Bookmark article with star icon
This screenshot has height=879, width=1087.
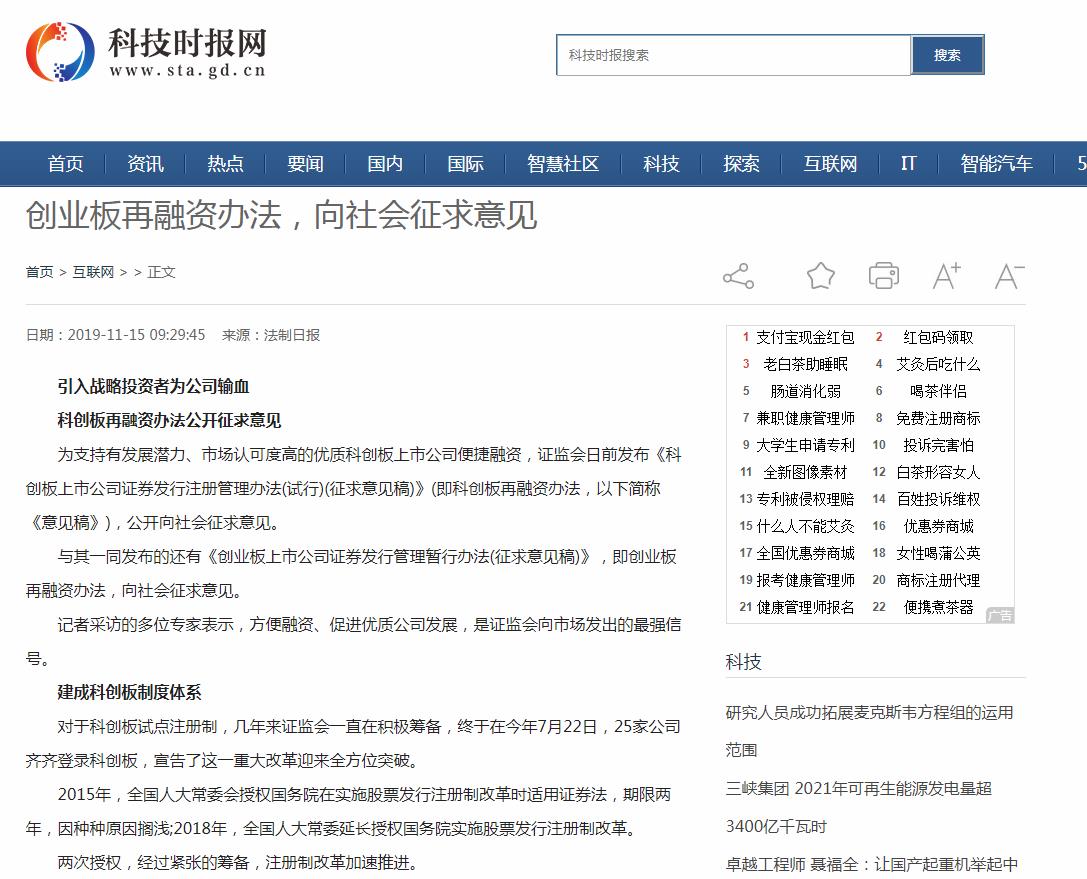coord(821,276)
